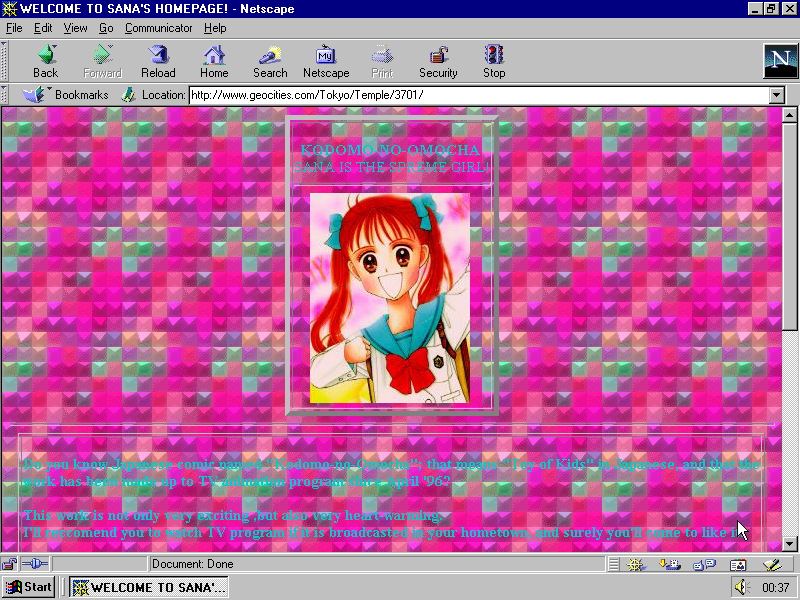800x600 pixels.
Task: Click the component bar grip handle
Action: [x=614, y=564]
